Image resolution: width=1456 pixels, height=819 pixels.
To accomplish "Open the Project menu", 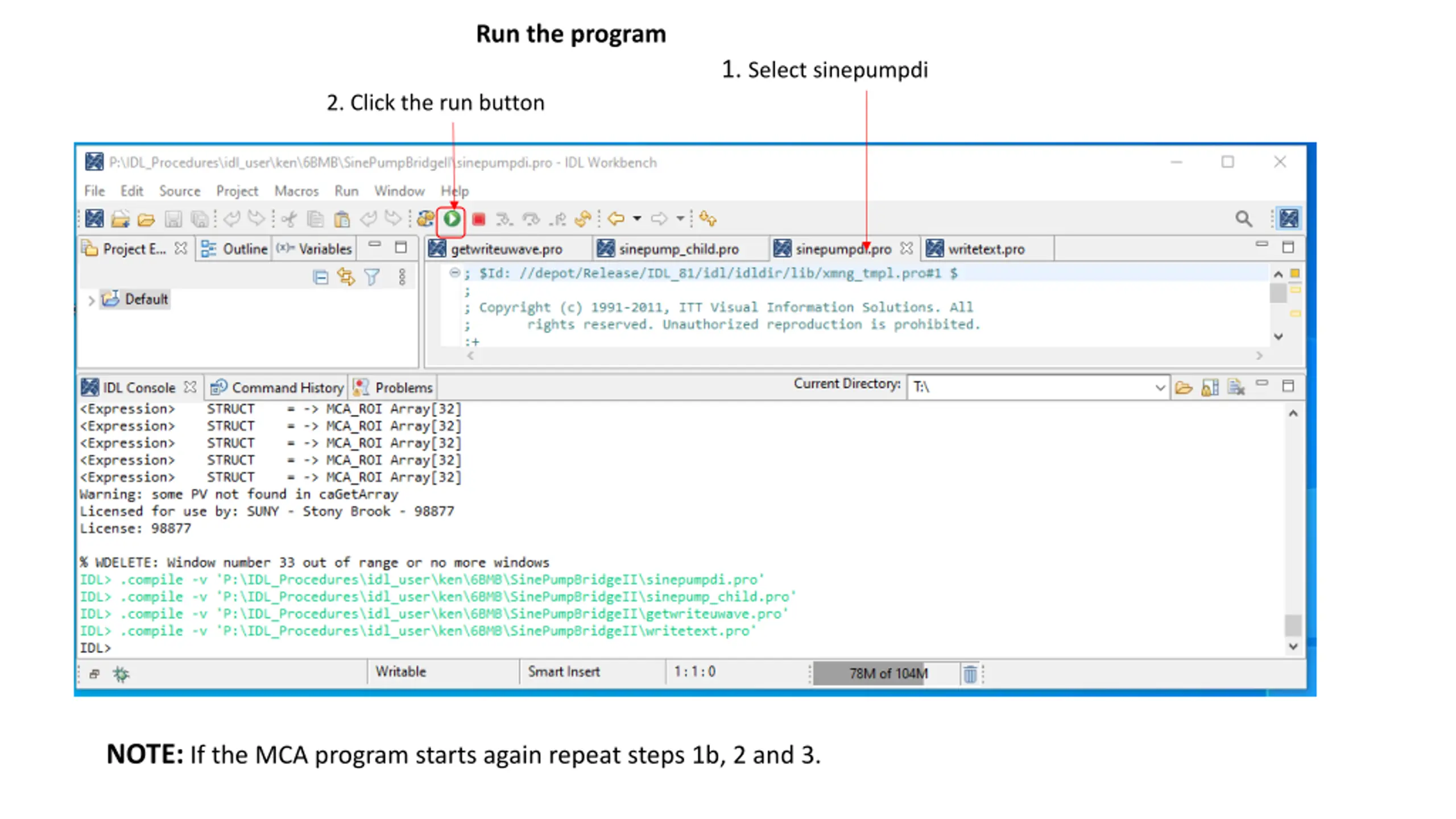I will (x=237, y=191).
